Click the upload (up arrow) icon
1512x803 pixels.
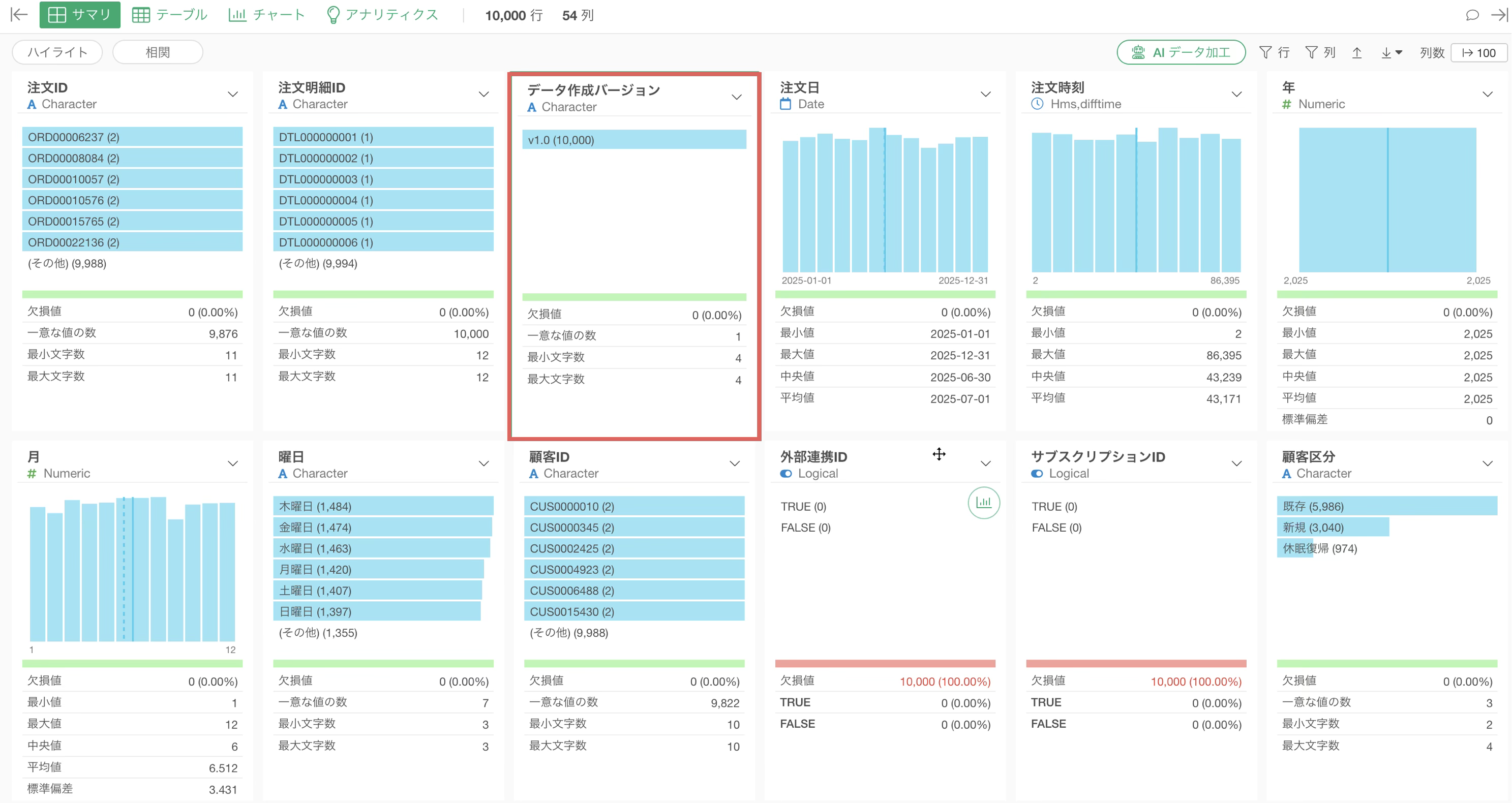pyautogui.click(x=1356, y=53)
